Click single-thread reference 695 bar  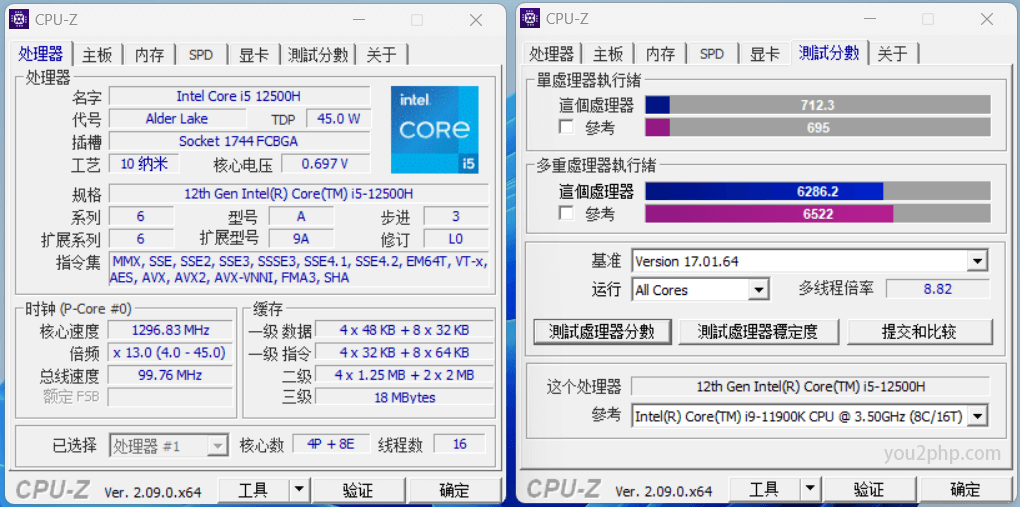point(818,128)
